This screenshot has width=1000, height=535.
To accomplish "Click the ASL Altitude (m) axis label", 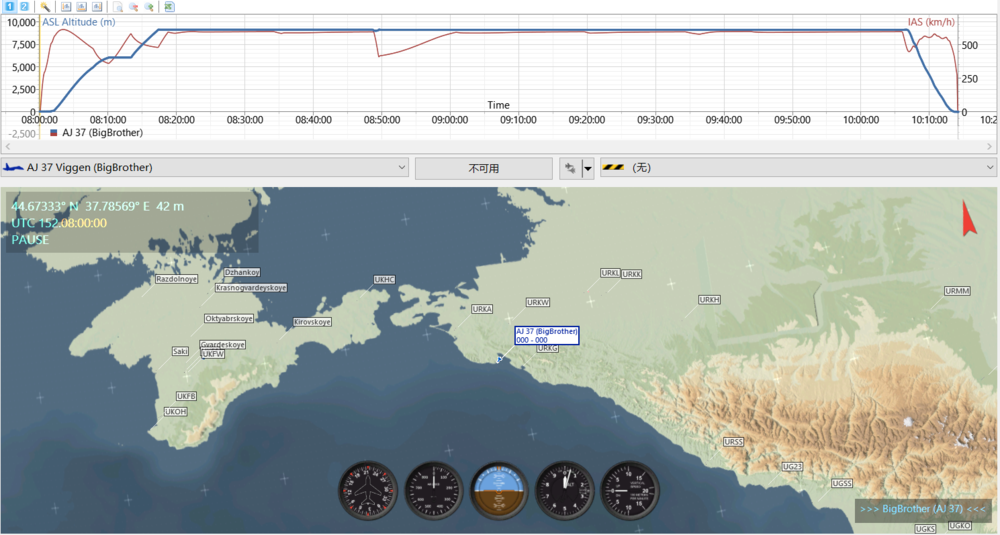I will pos(78,22).
